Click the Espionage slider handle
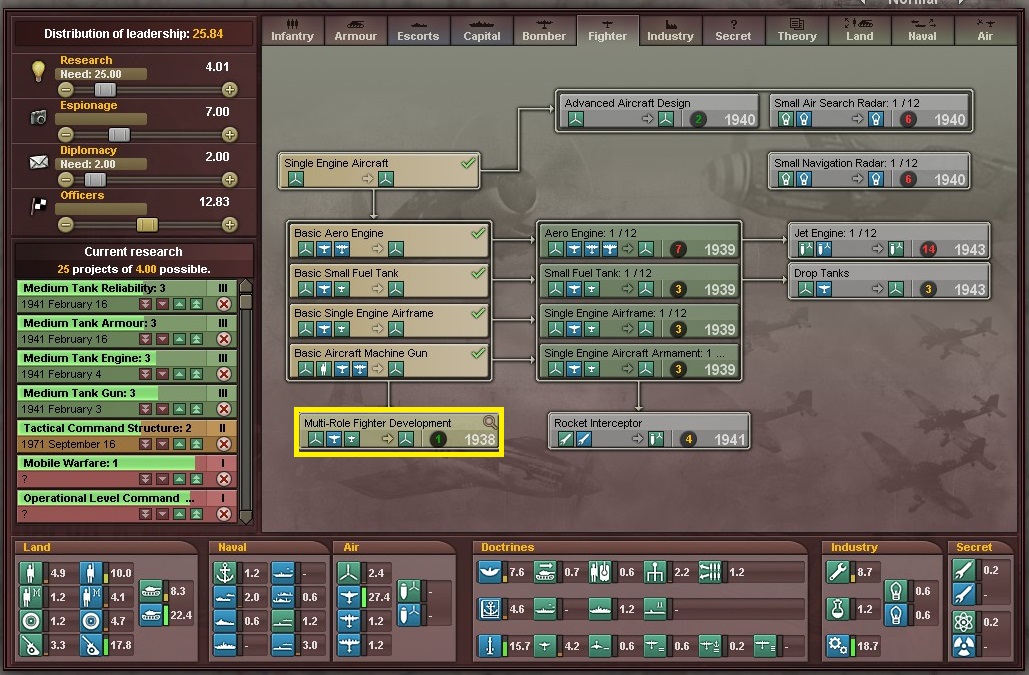This screenshot has height=675, width=1029. pyautogui.click(x=119, y=134)
